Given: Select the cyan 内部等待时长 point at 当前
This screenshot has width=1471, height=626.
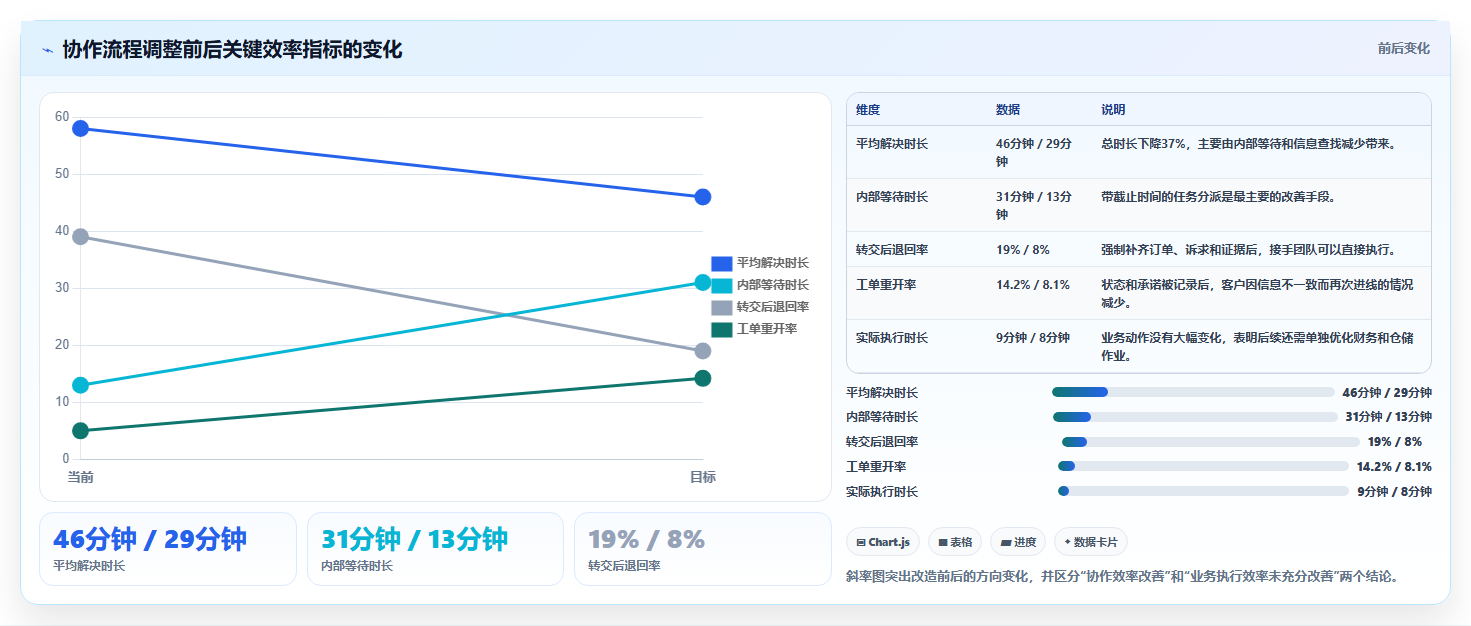Looking at the screenshot, I should 80,385.
